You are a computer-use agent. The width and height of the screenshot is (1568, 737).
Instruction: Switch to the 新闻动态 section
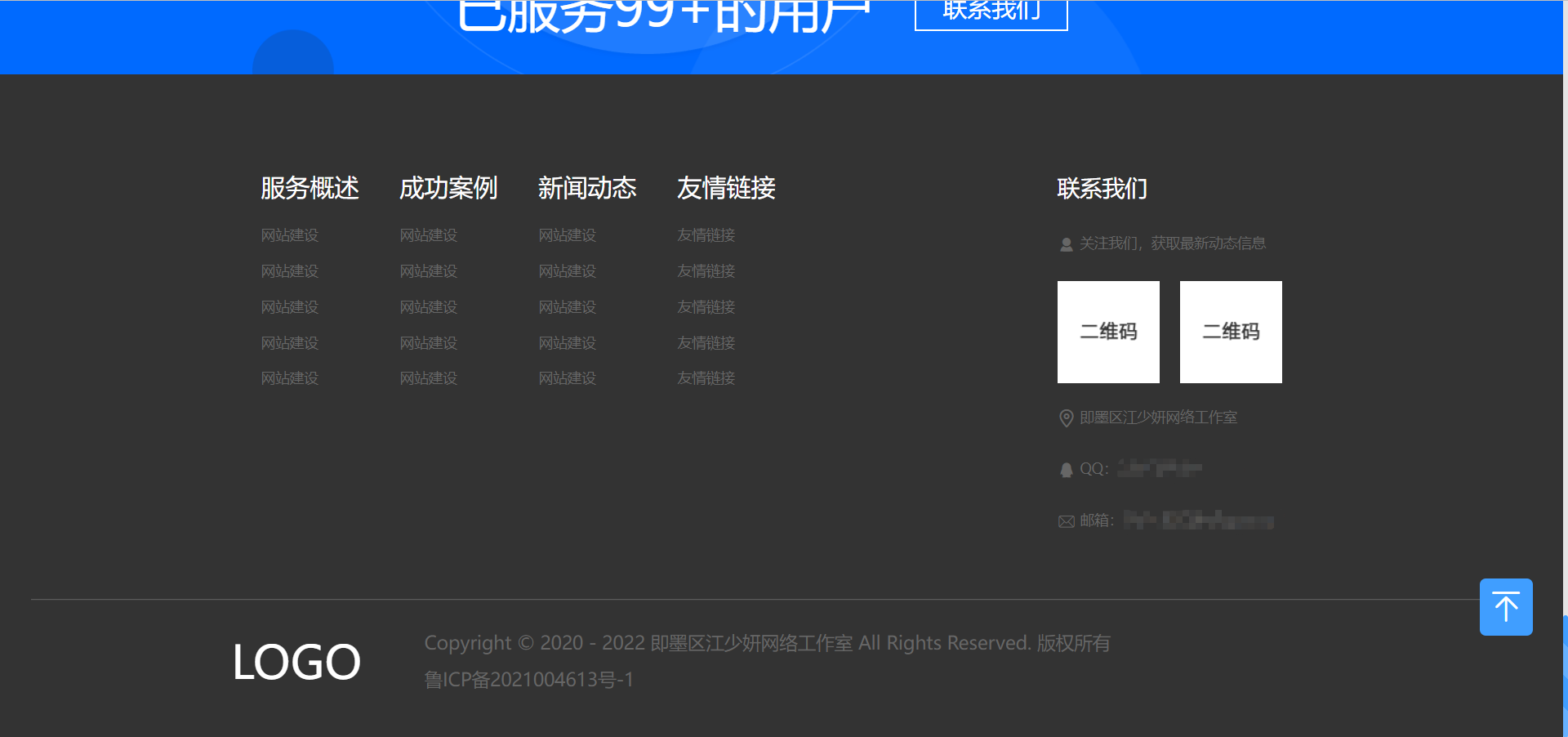coord(587,189)
